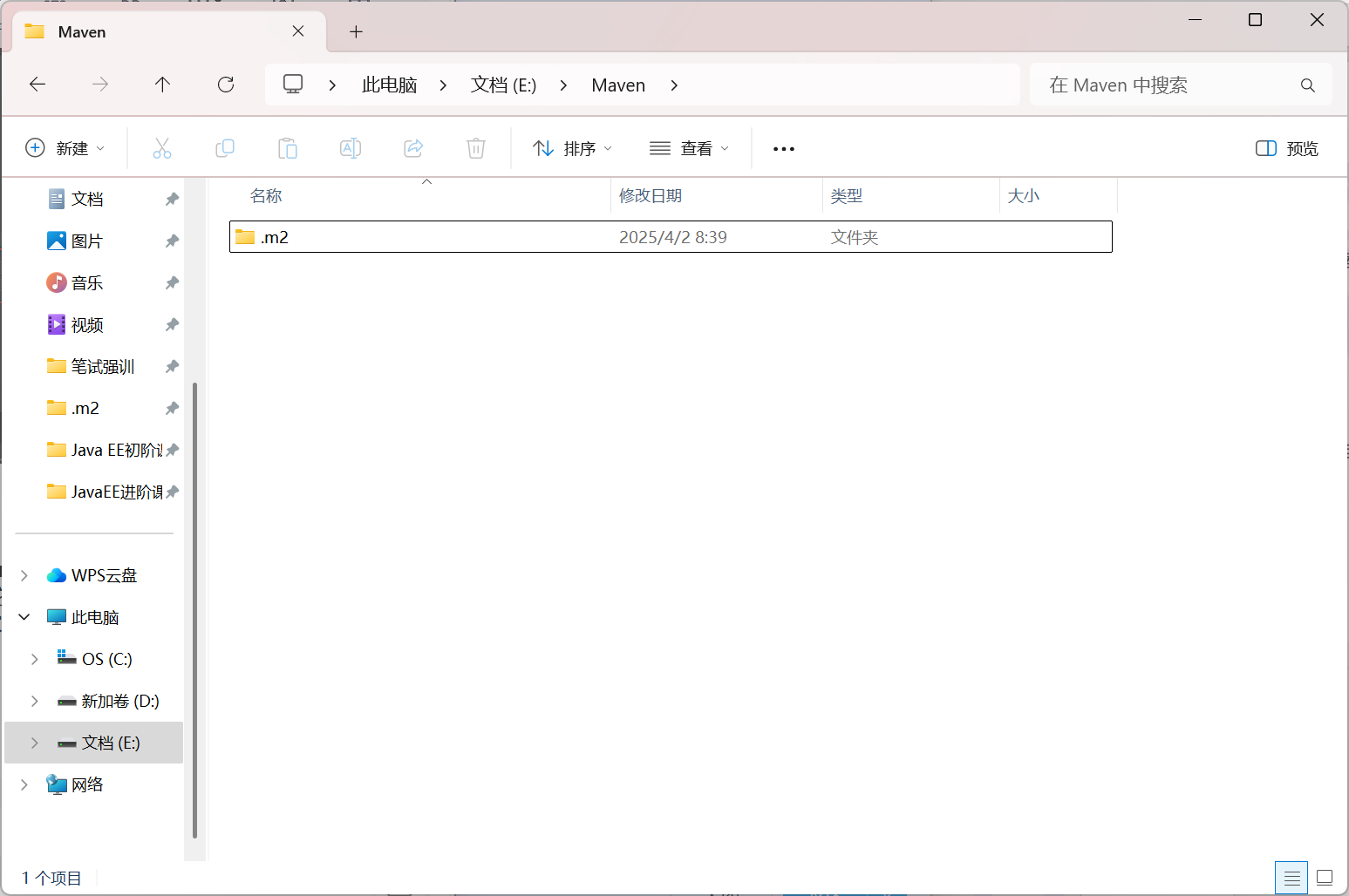This screenshot has height=896, width=1349.
Task: Click the sidebar vertical scrollbar
Action: (x=194, y=610)
